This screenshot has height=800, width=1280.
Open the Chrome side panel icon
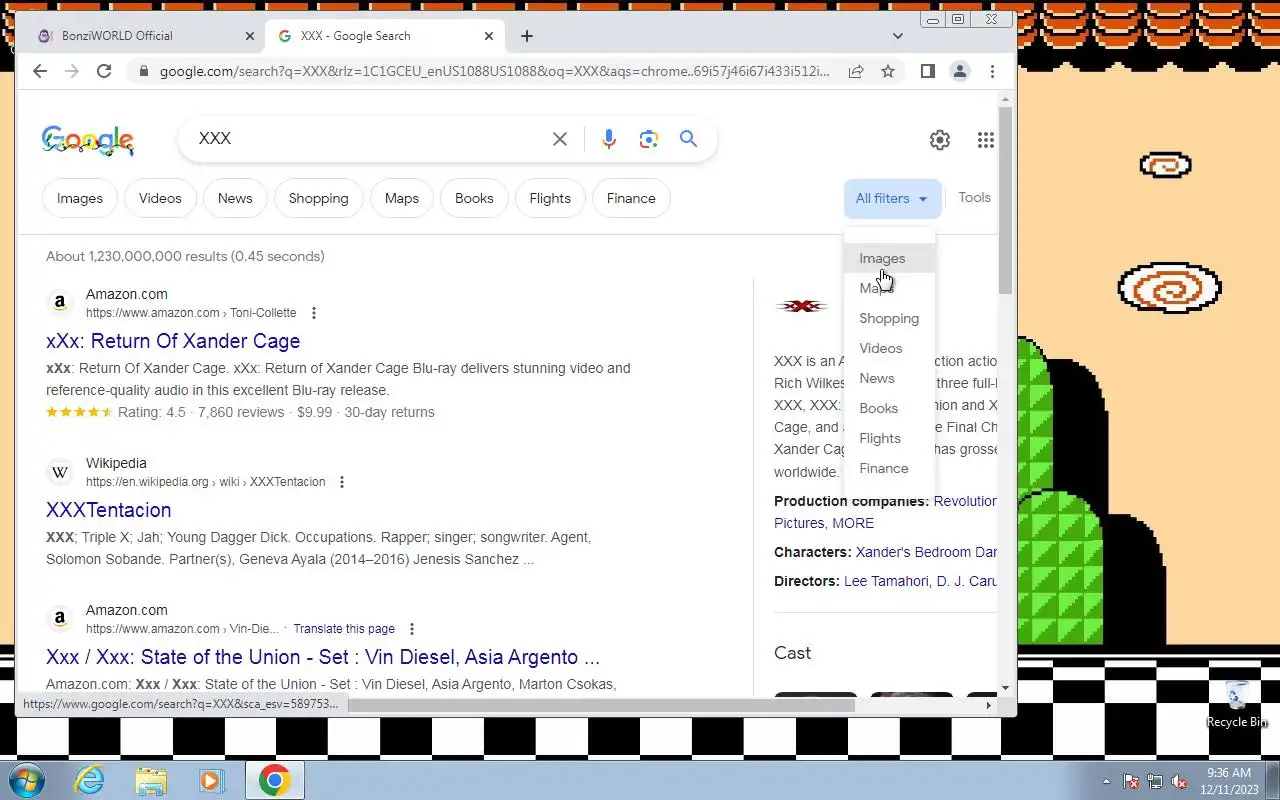pos(928,71)
